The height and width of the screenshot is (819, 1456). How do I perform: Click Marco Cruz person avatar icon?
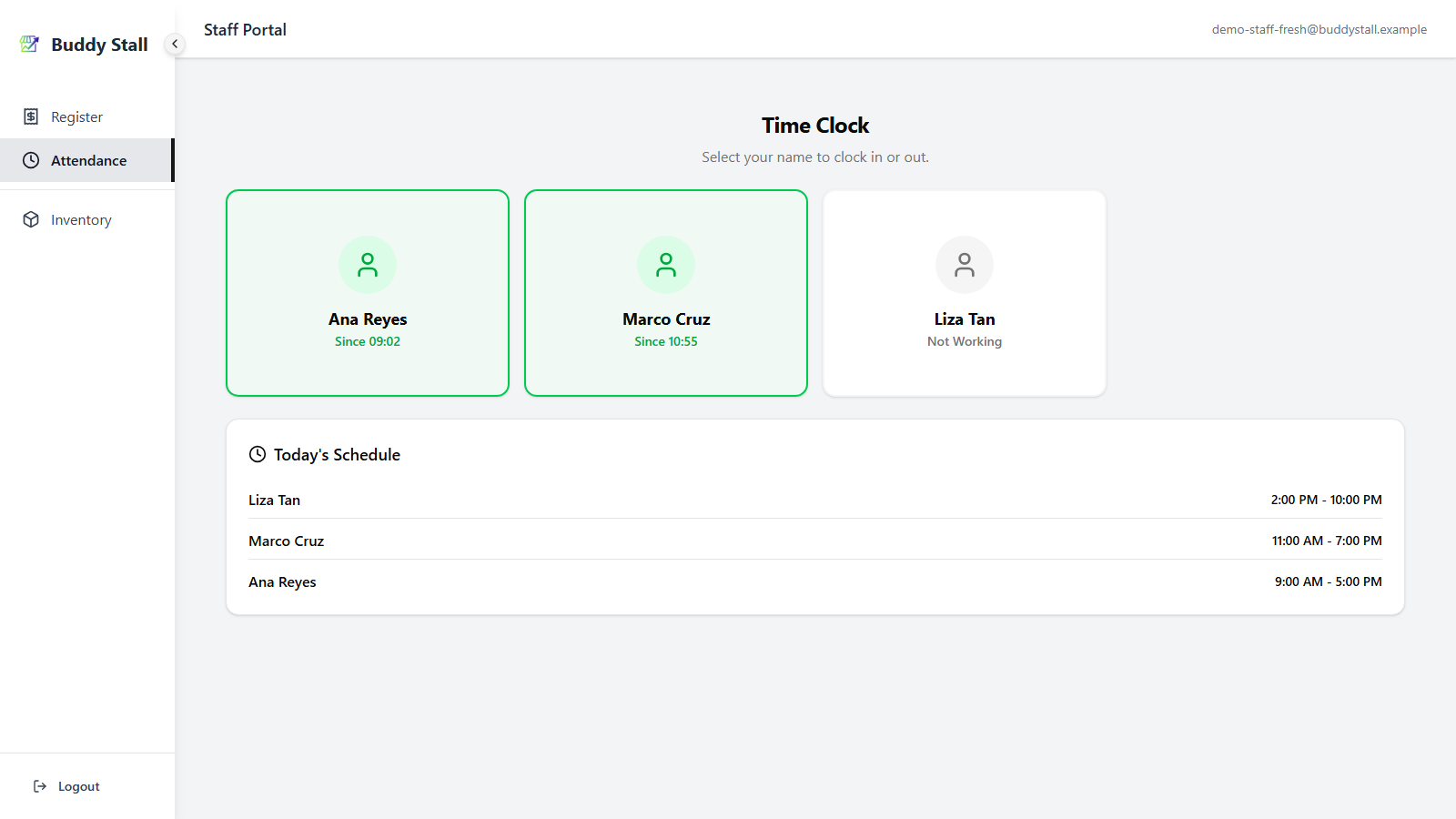click(x=666, y=265)
